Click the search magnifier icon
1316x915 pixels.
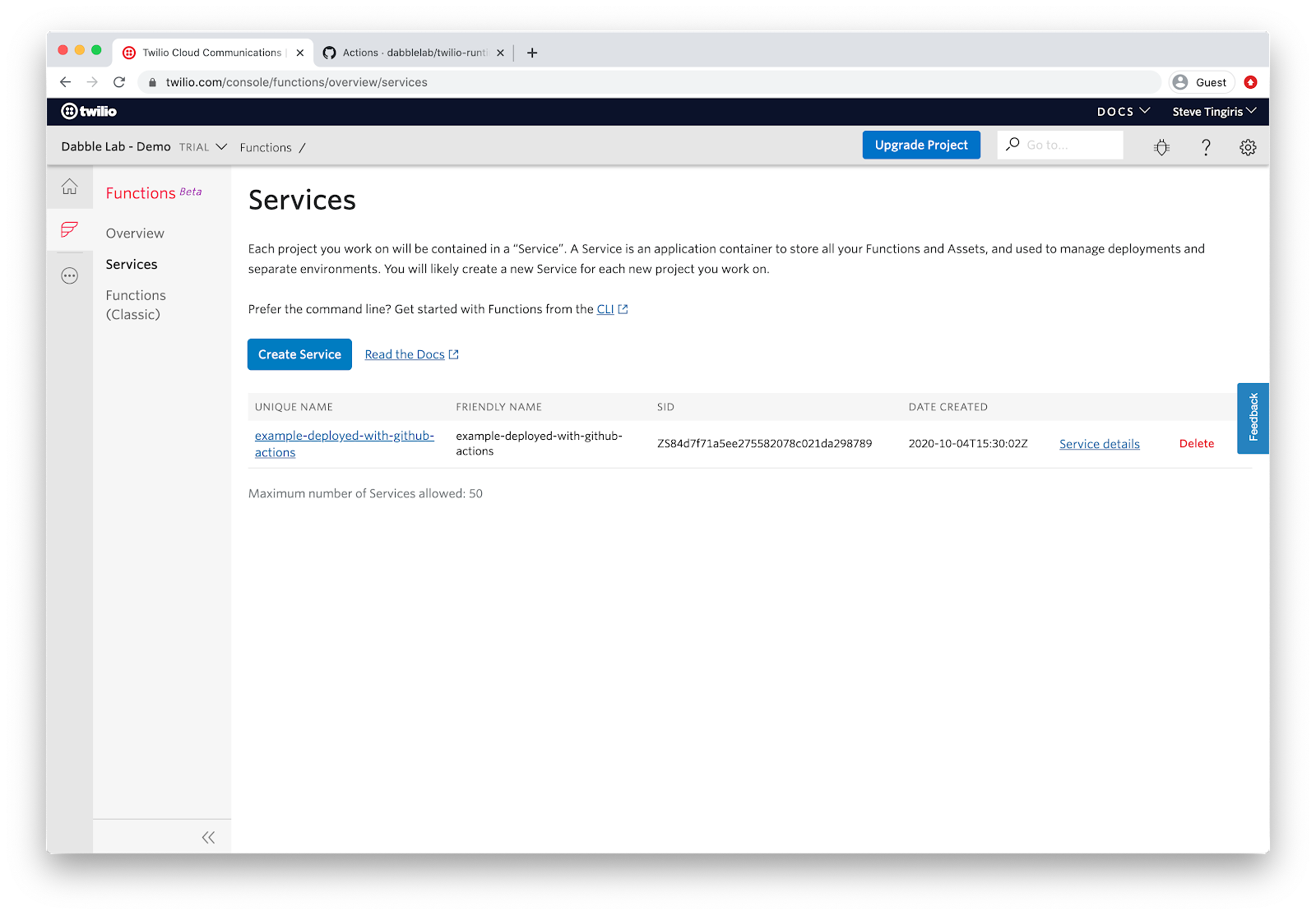coord(1012,144)
